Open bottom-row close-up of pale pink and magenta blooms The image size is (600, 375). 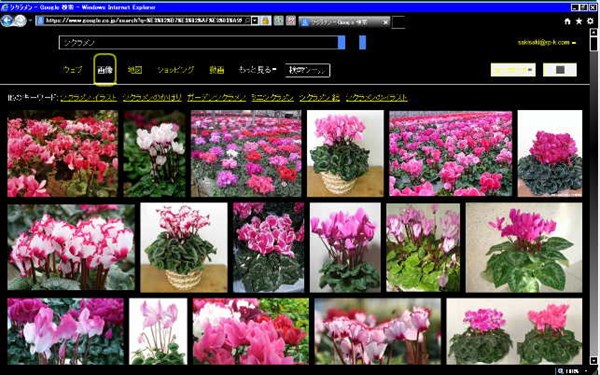point(66,331)
